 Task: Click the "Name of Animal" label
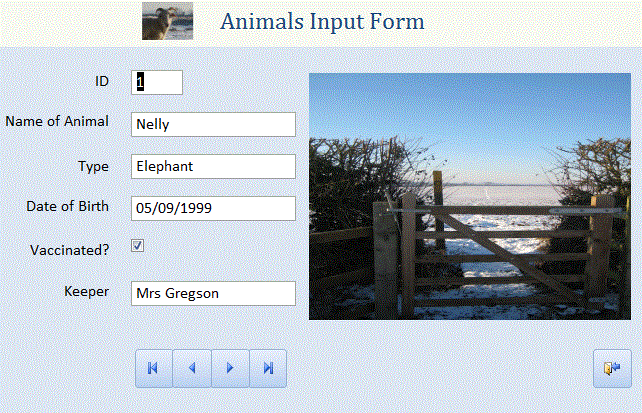point(57,122)
